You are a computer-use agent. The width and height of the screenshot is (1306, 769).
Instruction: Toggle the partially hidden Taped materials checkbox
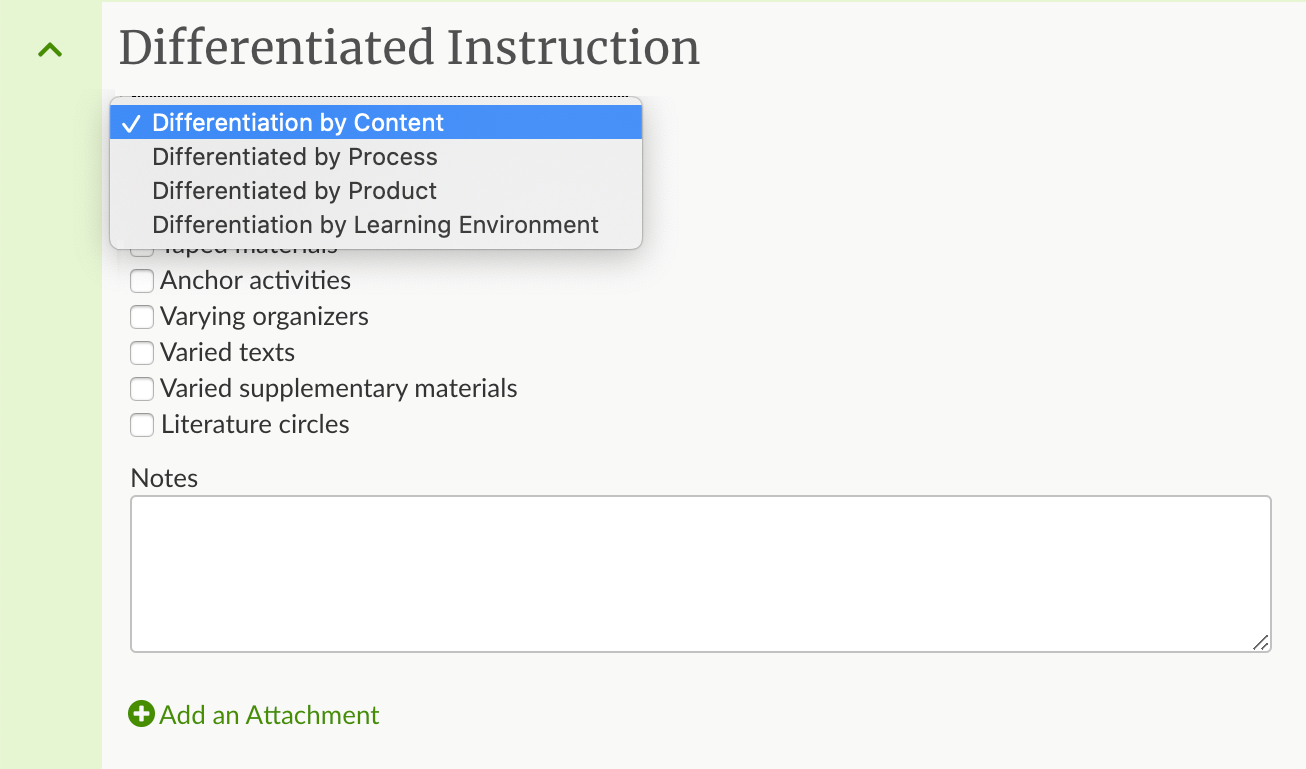(x=142, y=250)
